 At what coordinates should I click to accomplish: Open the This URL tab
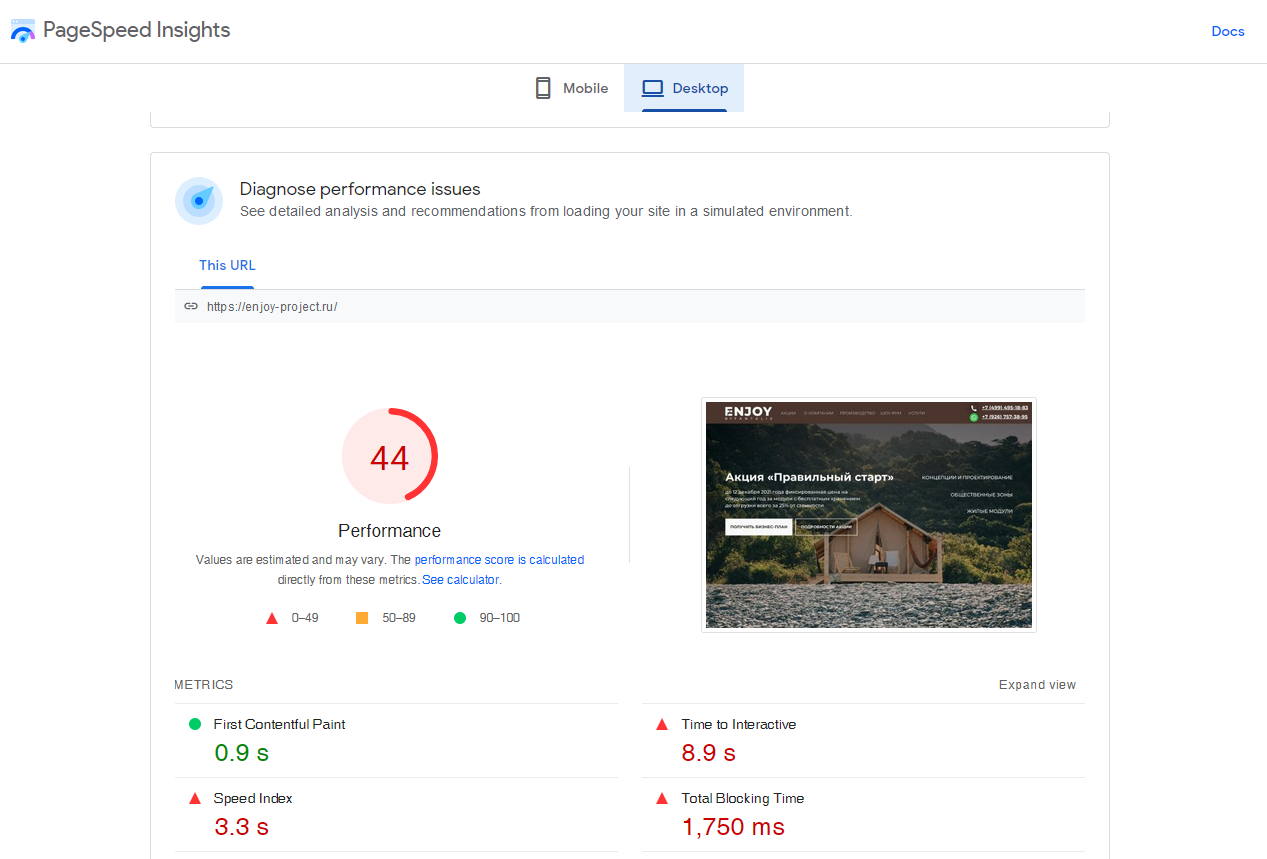pyautogui.click(x=227, y=265)
